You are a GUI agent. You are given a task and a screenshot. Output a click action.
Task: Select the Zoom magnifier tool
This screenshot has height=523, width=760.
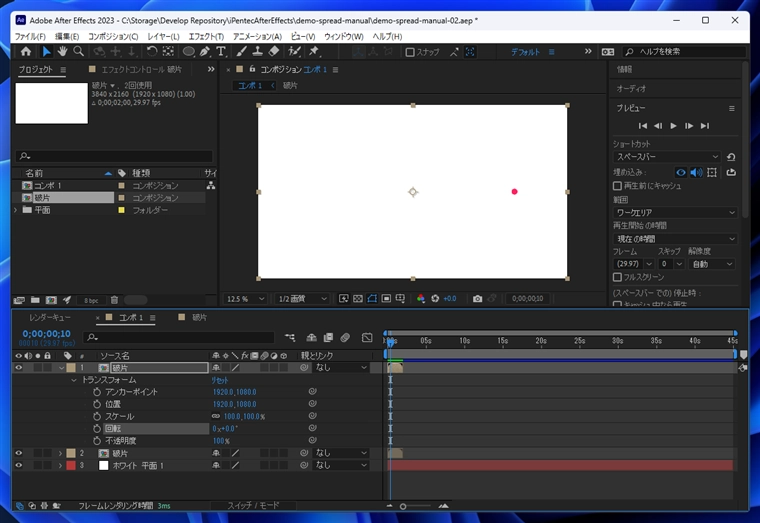point(78,51)
